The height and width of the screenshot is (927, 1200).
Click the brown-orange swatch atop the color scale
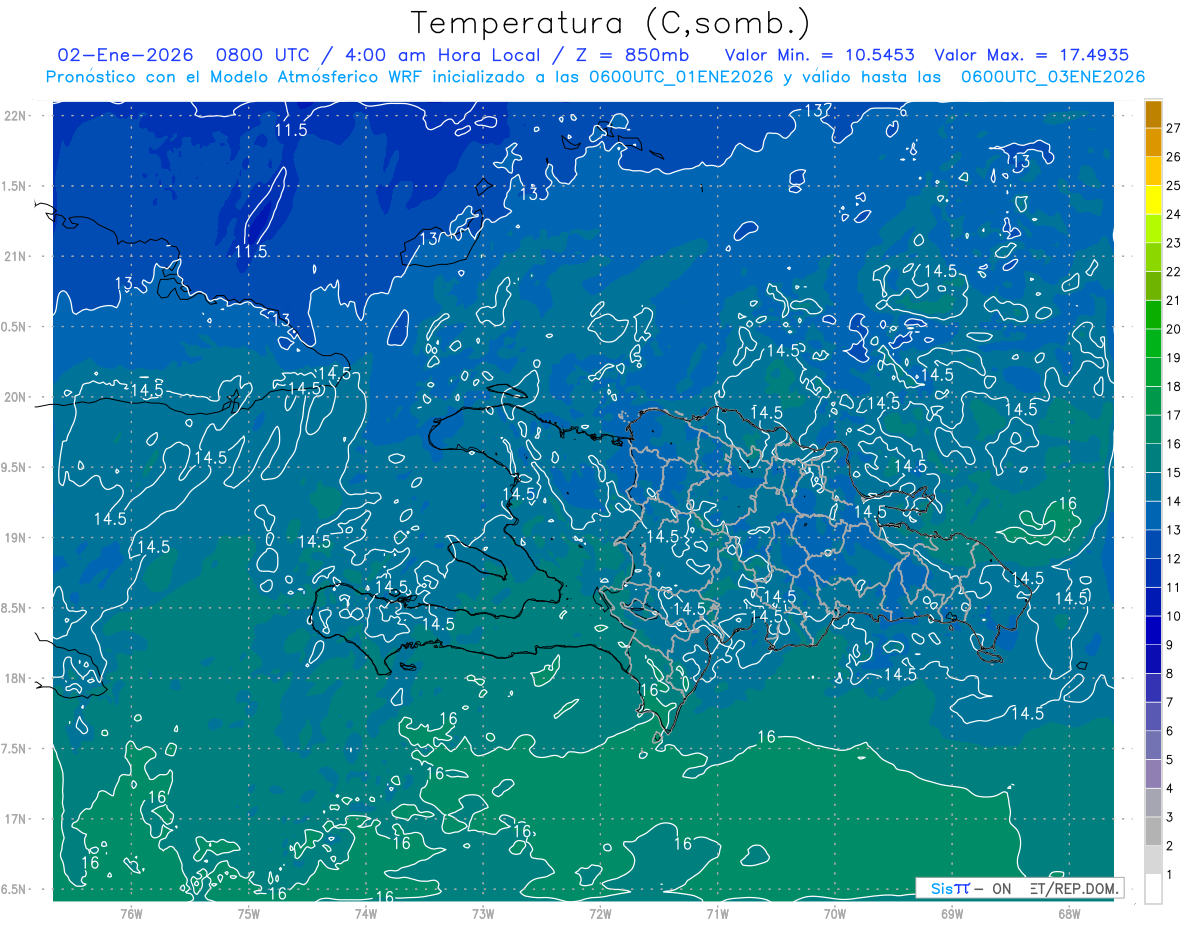coord(1153,116)
